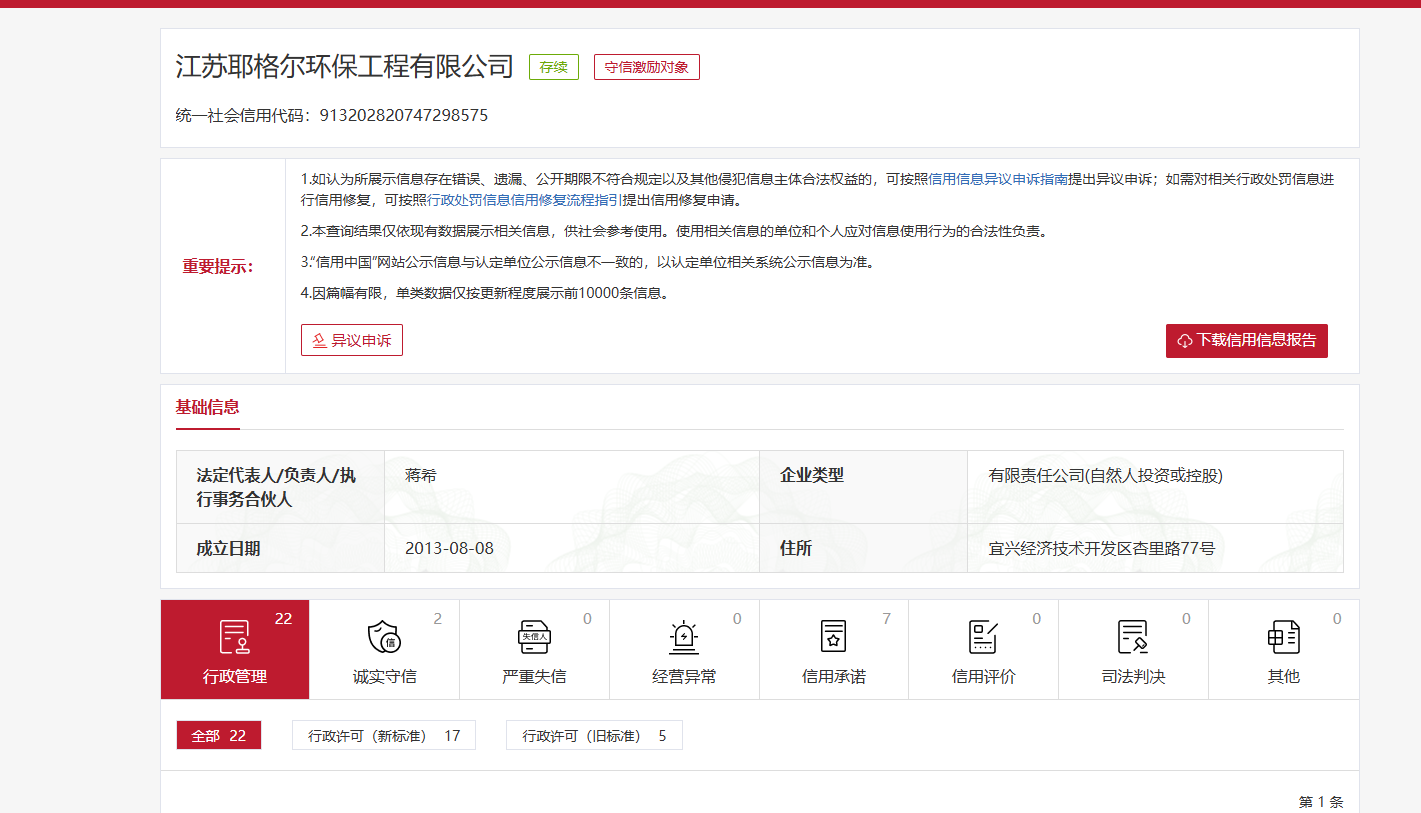Click the 其他 category icon

pos(1283,637)
